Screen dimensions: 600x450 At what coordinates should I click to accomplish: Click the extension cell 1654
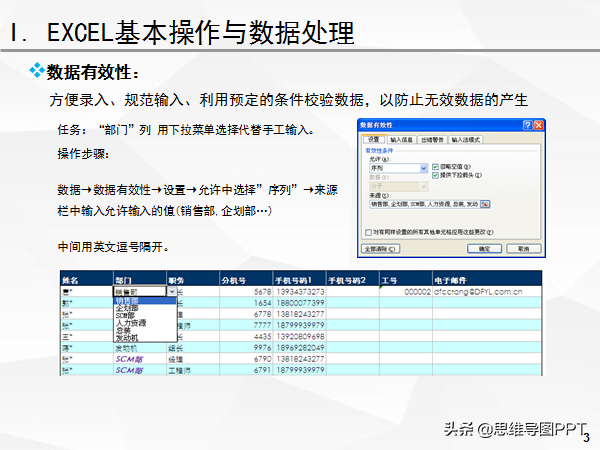pyautogui.click(x=246, y=303)
